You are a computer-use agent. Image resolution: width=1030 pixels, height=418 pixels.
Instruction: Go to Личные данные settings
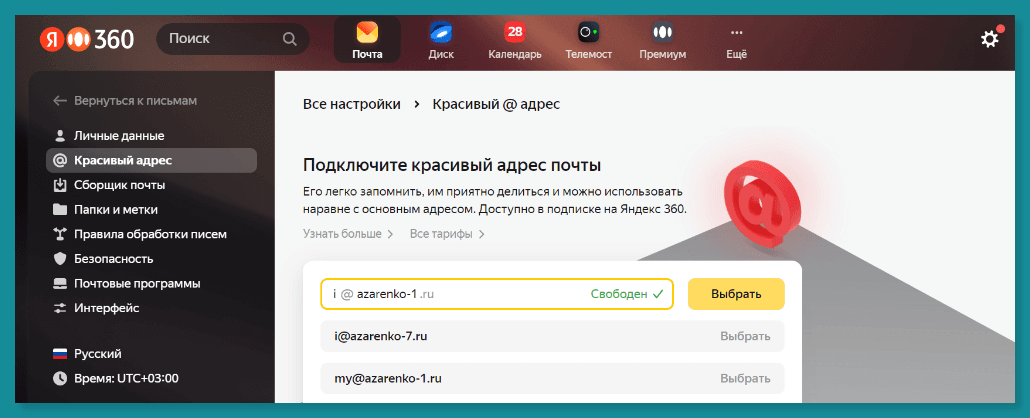(108, 136)
